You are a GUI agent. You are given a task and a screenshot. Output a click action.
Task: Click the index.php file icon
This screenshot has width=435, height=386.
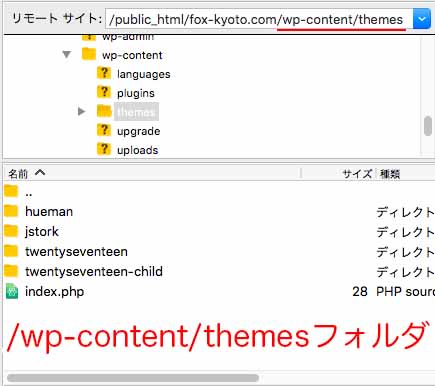(x=12, y=291)
